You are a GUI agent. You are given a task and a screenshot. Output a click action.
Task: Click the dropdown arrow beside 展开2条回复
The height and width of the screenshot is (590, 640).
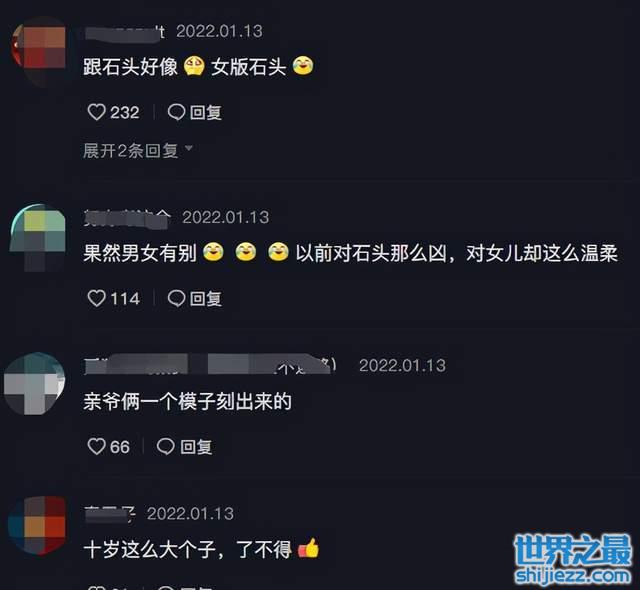(189, 148)
